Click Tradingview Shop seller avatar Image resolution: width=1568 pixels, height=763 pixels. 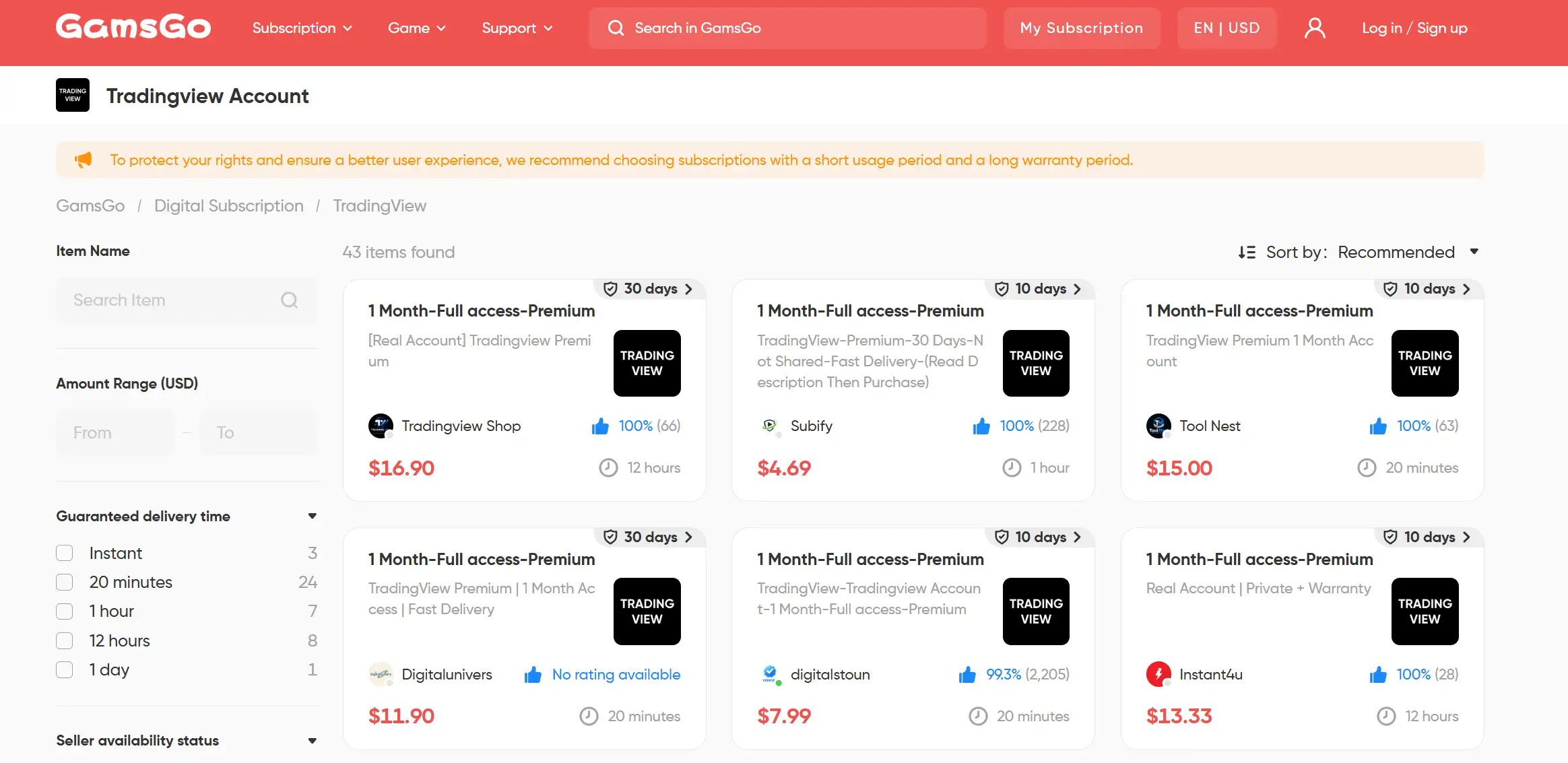[381, 426]
